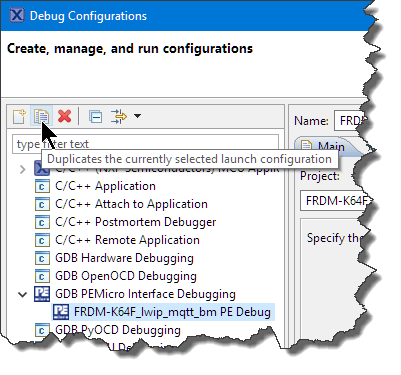Click the C/C++ Postmortem Debugger icon
Viewport: 401px width, 375px height.
pos(42,222)
